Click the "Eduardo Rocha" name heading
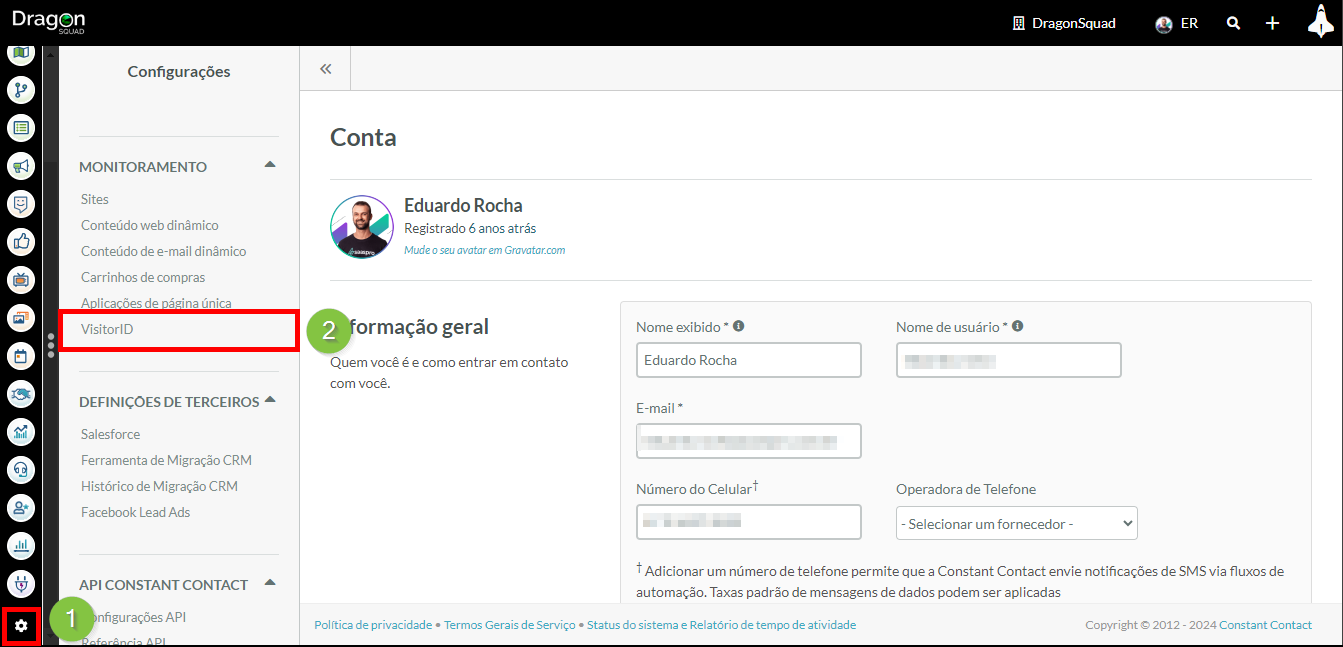The height and width of the screenshot is (647, 1343). click(463, 205)
